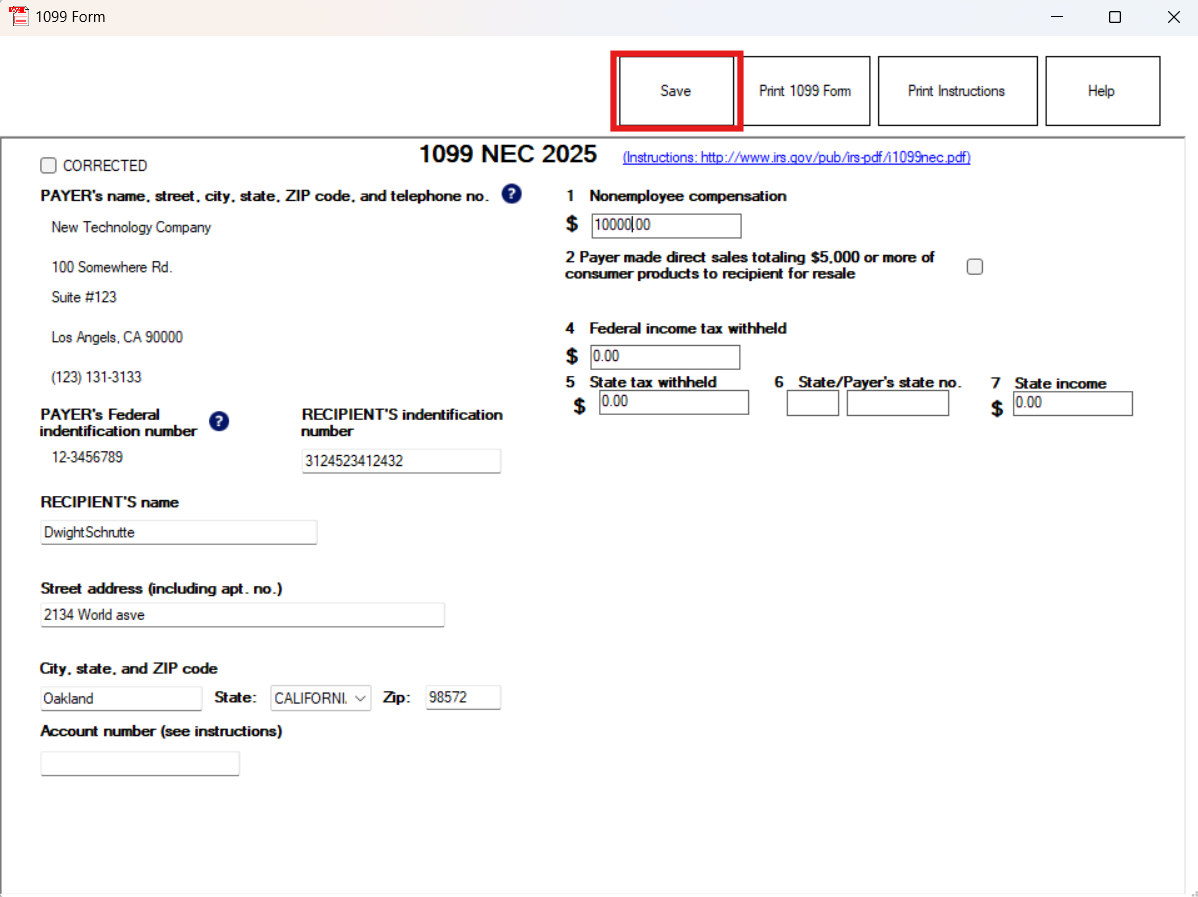Select the RECIPIENT'S name field
This screenshot has width=1198, height=897.
(x=178, y=532)
